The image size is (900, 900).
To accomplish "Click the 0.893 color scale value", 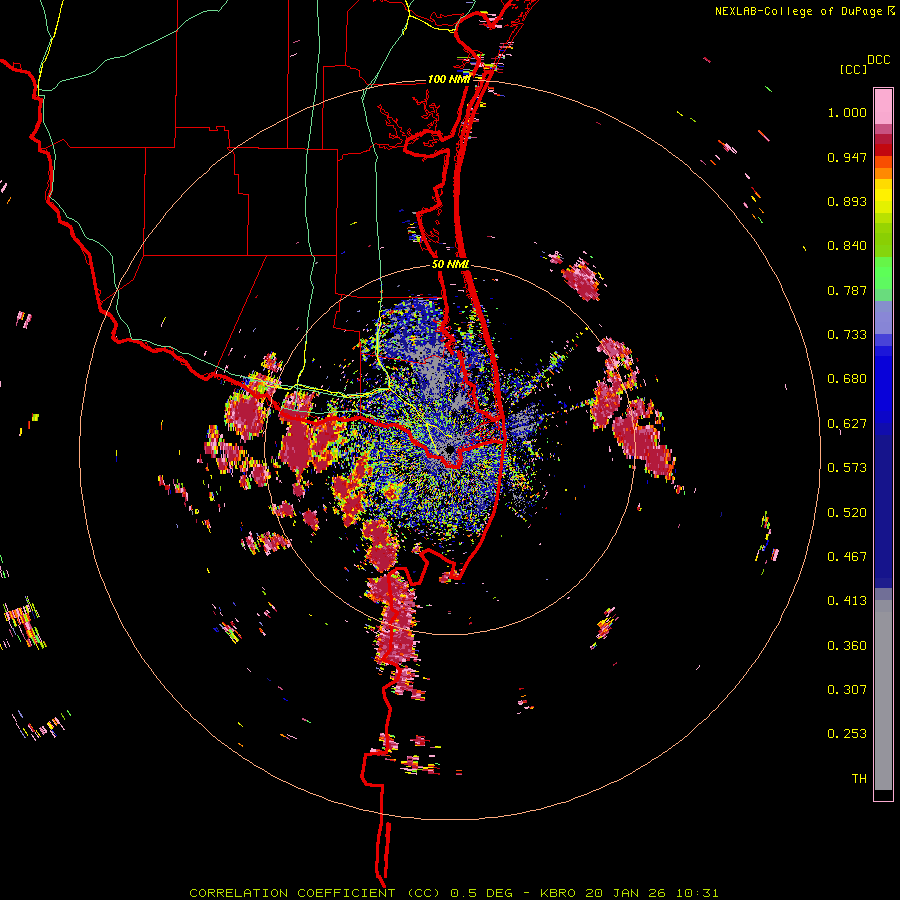I will [x=847, y=201].
